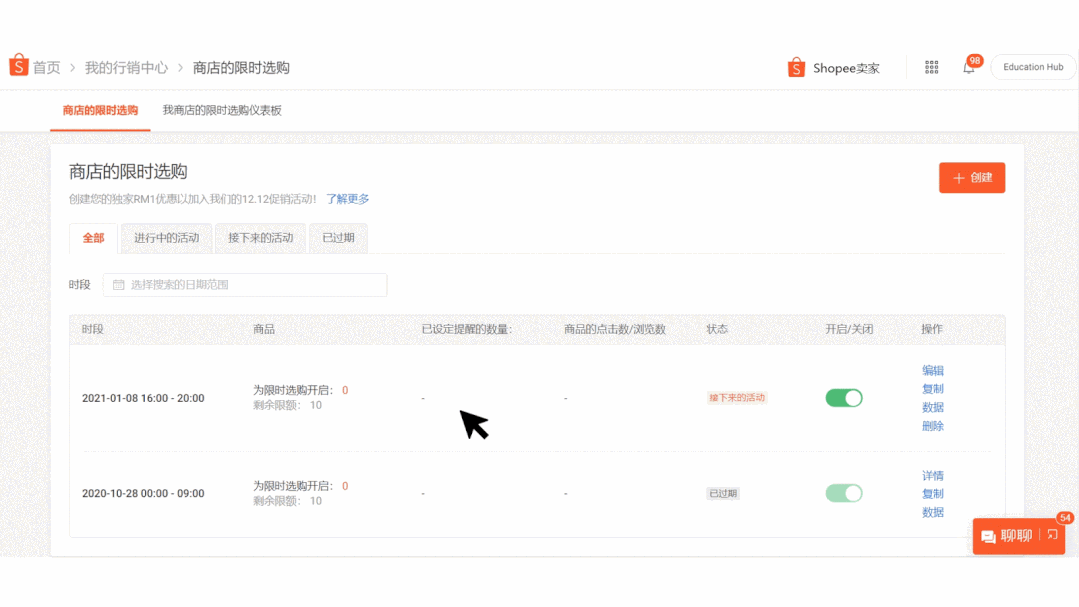Select the 已过期 filter tab
The image size is (1079, 607).
[x=338, y=238]
